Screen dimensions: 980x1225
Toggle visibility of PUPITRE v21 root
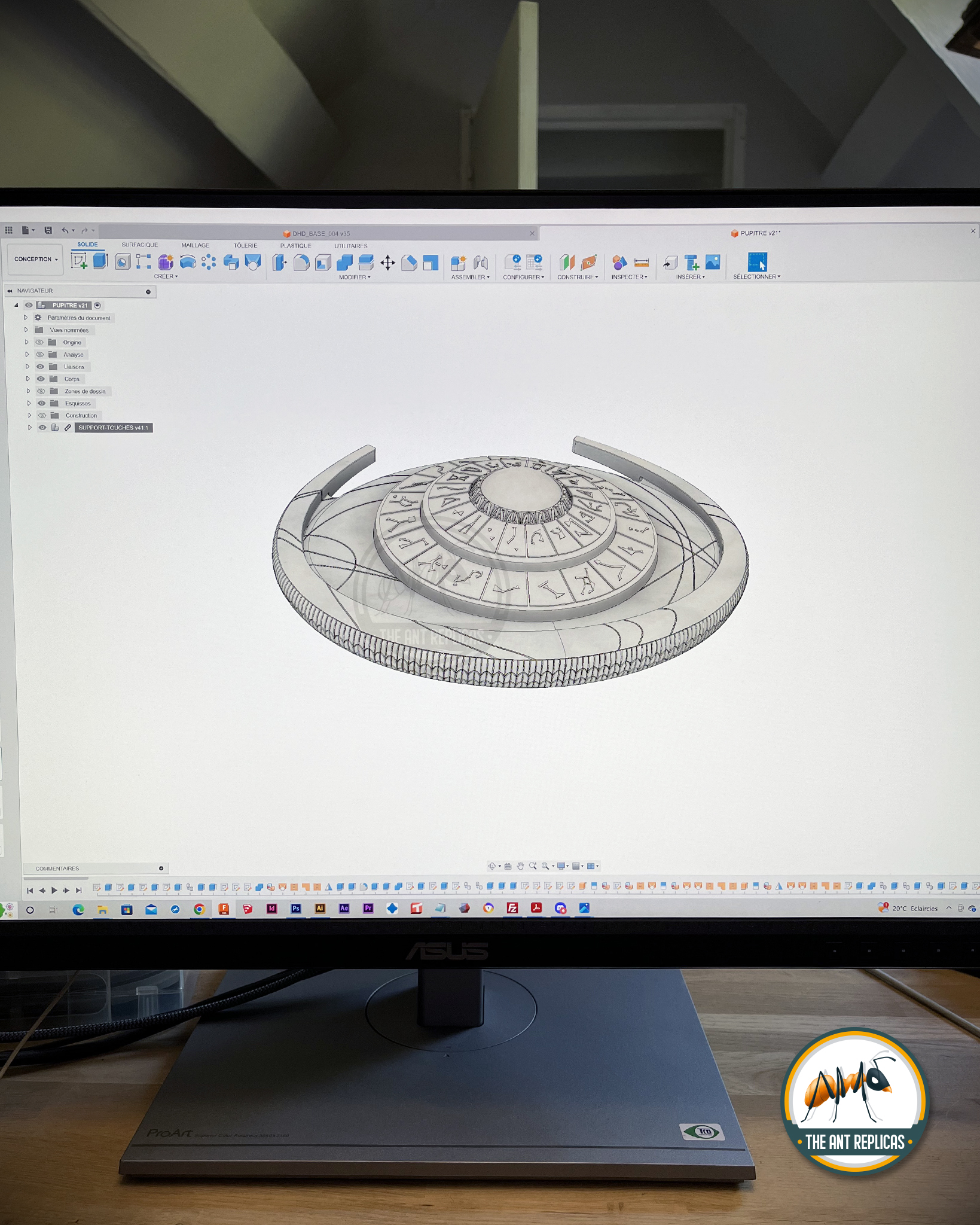point(29,305)
